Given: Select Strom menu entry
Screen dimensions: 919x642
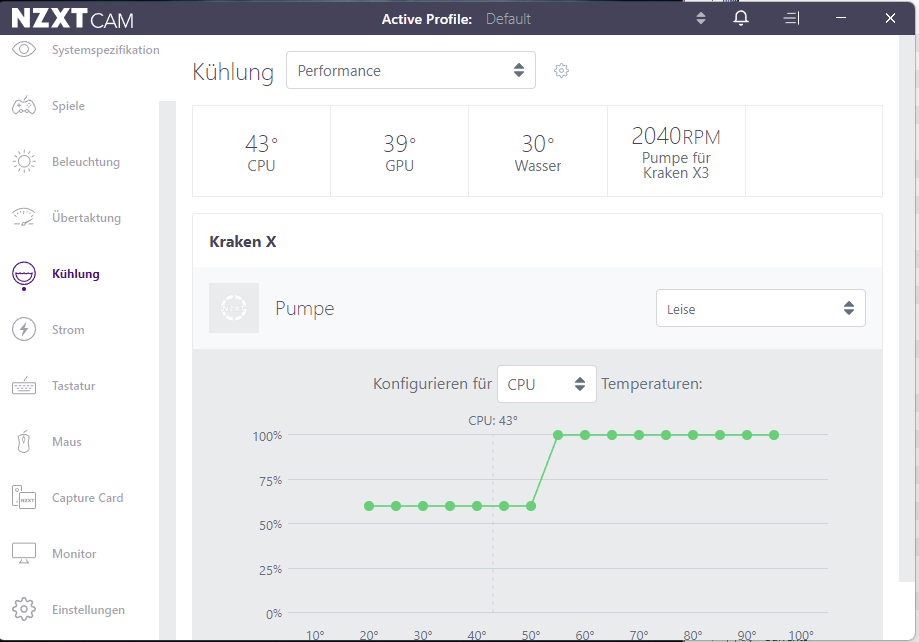Looking at the screenshot, I should 68,330.
